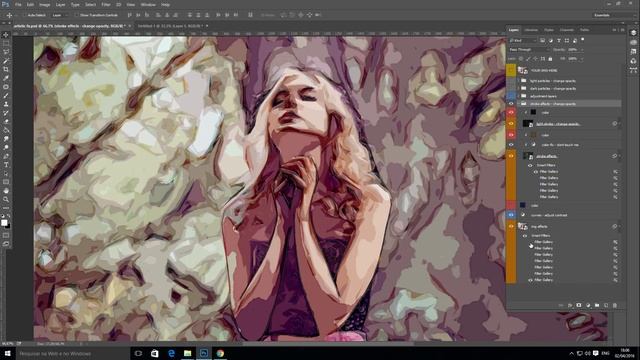Viewport: 640px width, 360px height.
Task: Show the light particles group
Action: [511, 81]
